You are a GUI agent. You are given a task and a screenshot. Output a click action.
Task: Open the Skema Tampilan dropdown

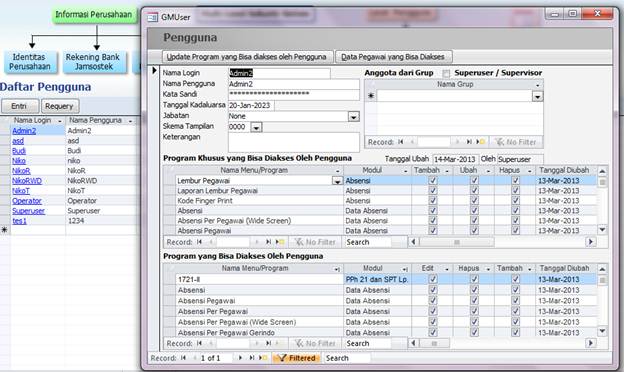coord(256,127)
